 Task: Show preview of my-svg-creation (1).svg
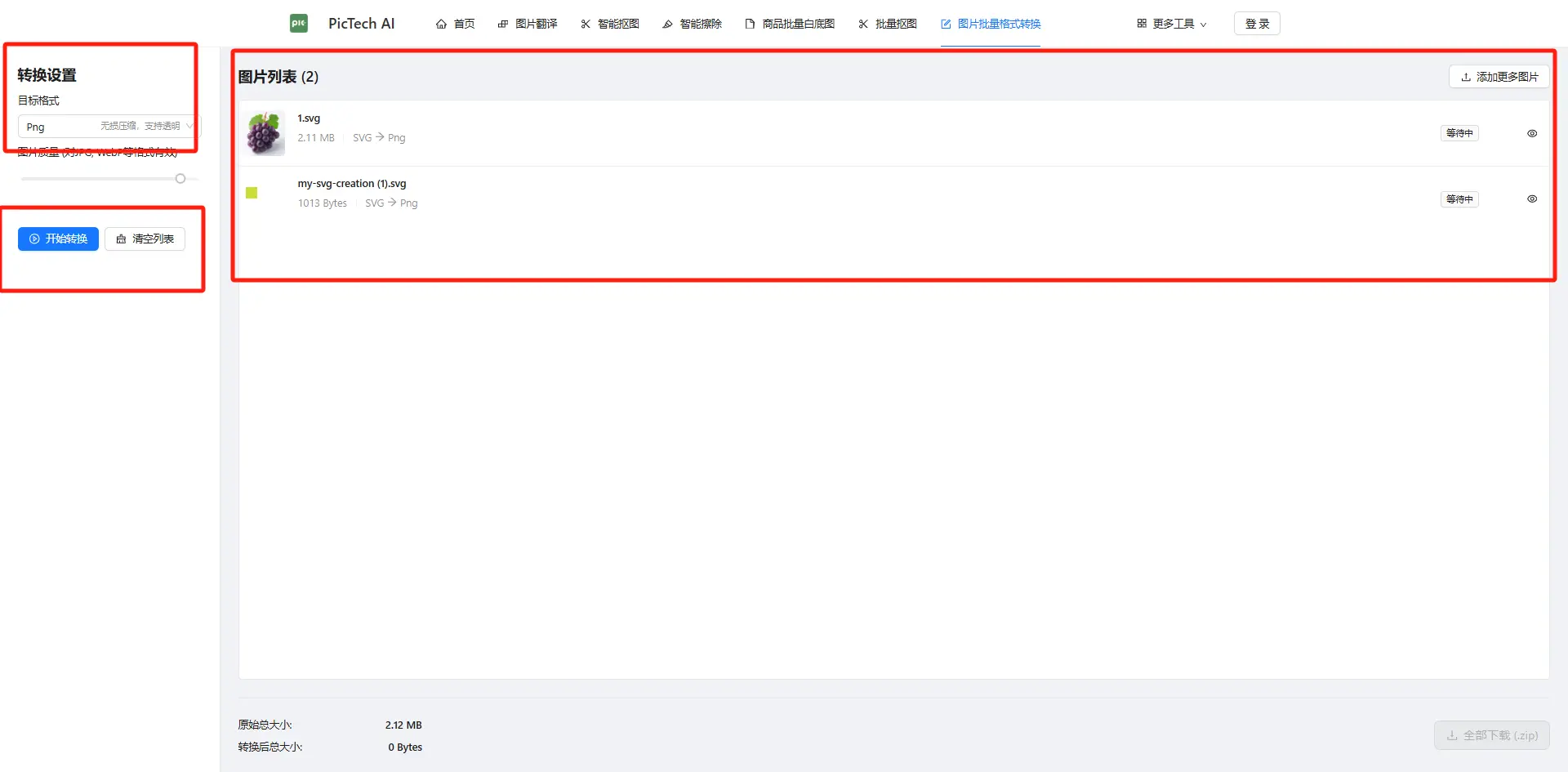1532,199
